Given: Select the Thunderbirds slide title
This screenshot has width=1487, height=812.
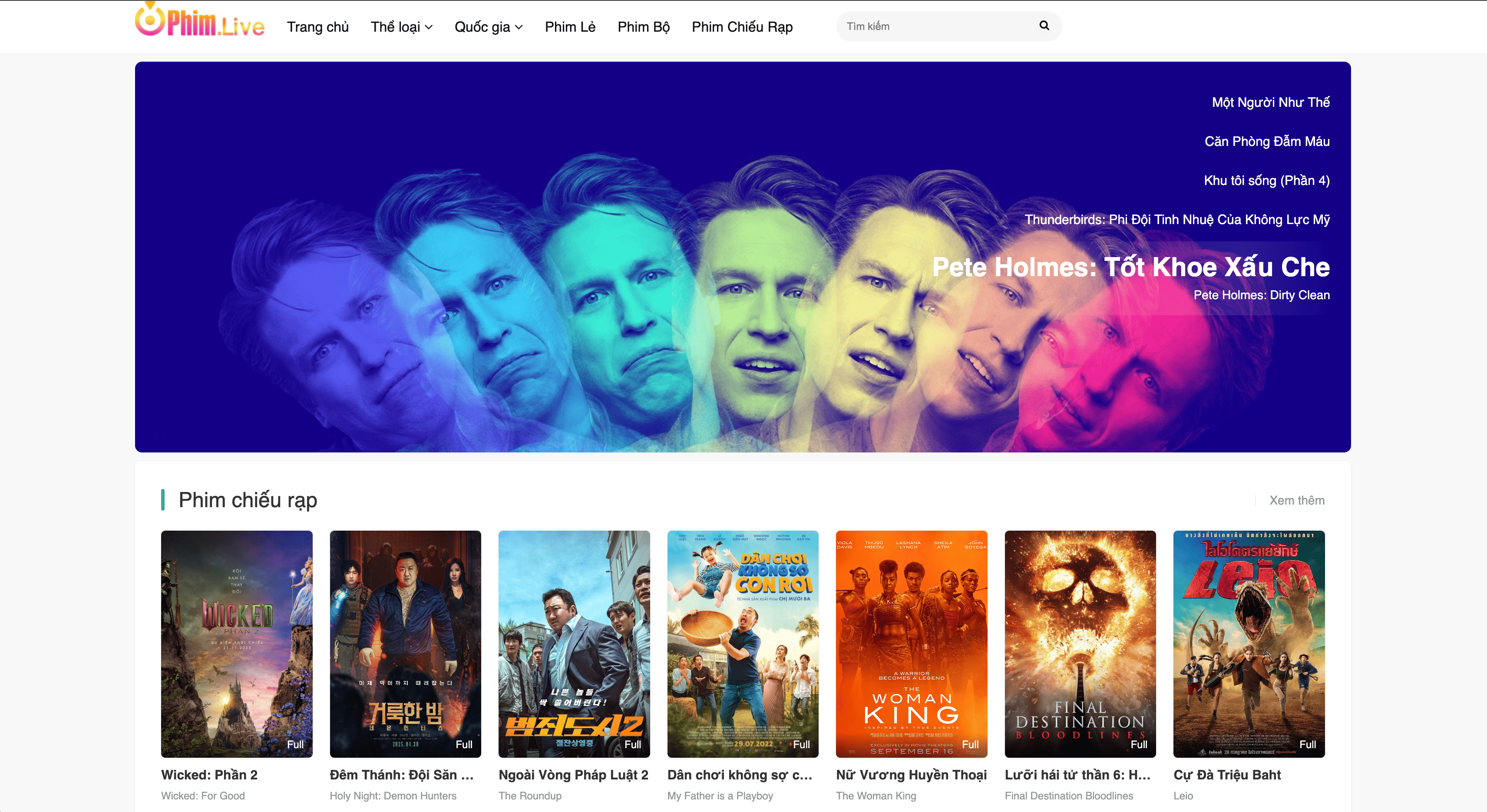Looking at the screenshot, I should tap(1176, 220).
